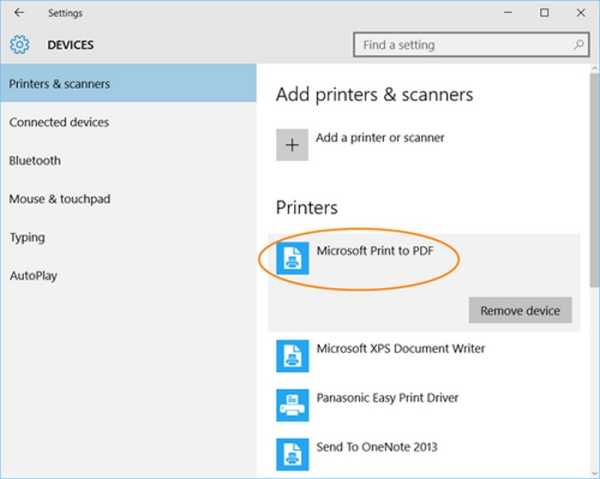Viewport: 600px width, 479px height.
Task: Go to Connected devices
Action: point(59,122)
